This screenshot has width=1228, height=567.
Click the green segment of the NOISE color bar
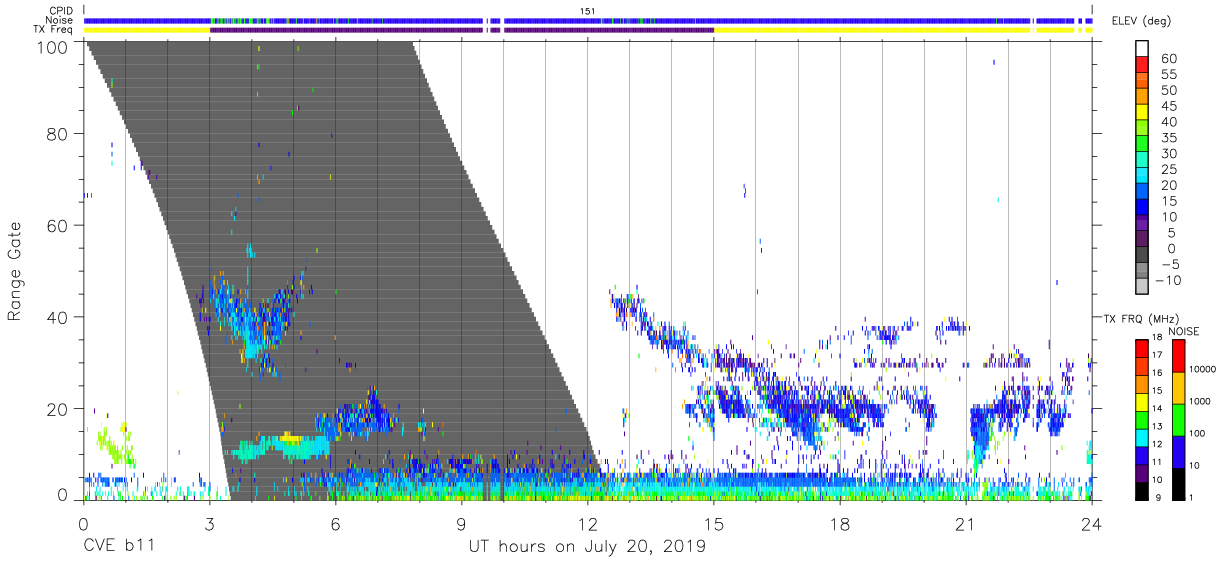(x=1177, y=419)
